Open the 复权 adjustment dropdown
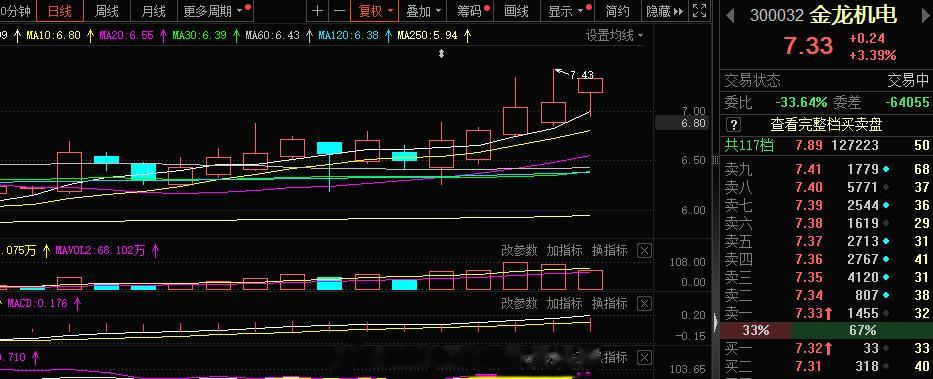The width and height of the screenshot is (933, 379). 375,11
